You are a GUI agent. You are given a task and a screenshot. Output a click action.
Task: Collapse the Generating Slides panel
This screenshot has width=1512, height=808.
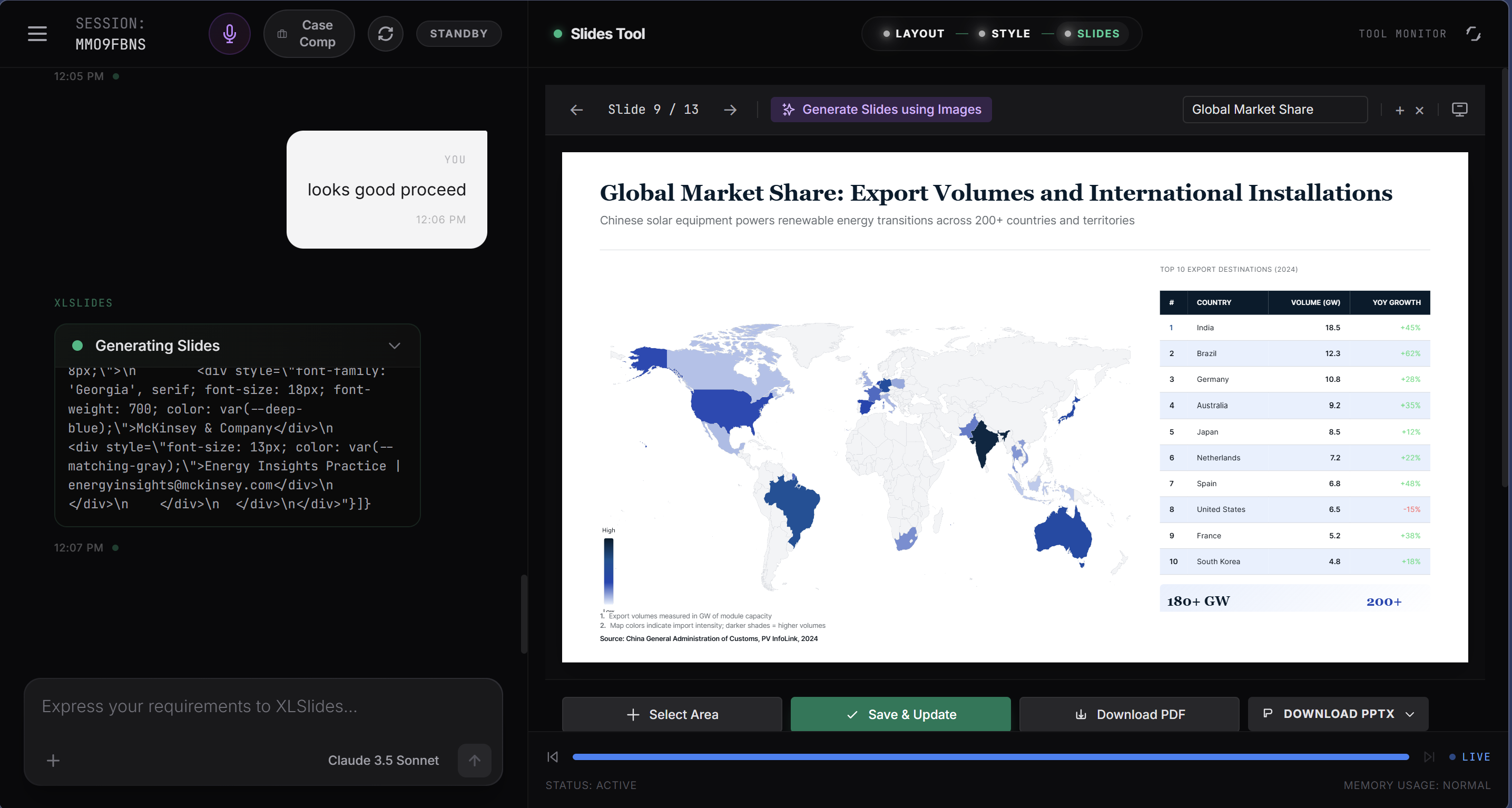pyautogui.click(x=395, y=346)
